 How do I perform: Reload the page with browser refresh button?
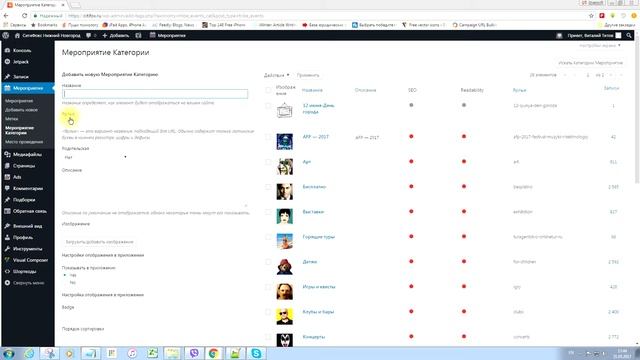[x=24, y=16]
